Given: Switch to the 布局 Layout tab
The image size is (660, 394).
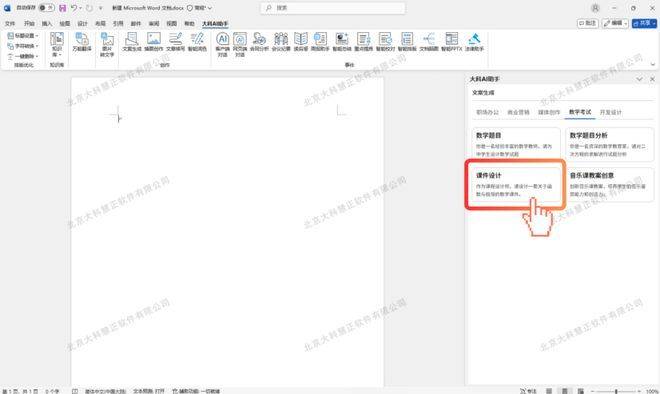Looking at the screenshot, I should [x=100, y=24].
